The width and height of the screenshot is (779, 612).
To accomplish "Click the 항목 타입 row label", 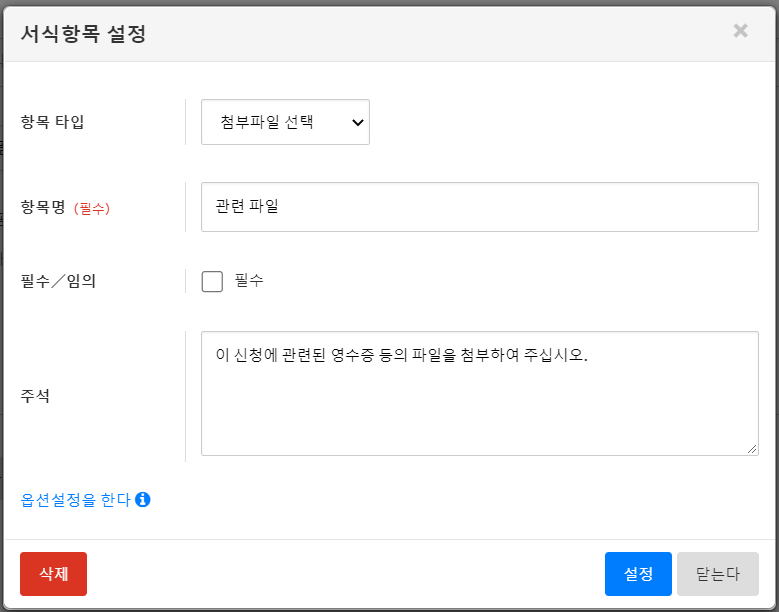I will click(x=53, y=122).
